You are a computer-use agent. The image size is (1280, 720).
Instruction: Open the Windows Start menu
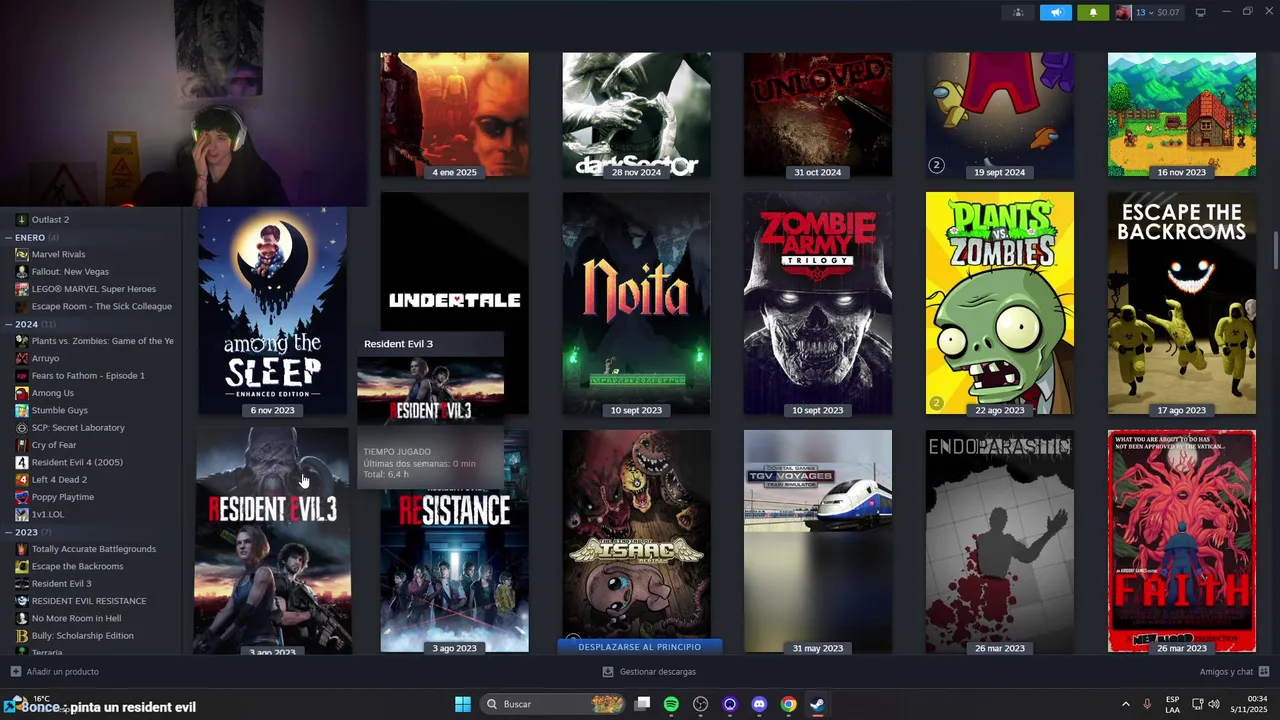pos(463,704)
